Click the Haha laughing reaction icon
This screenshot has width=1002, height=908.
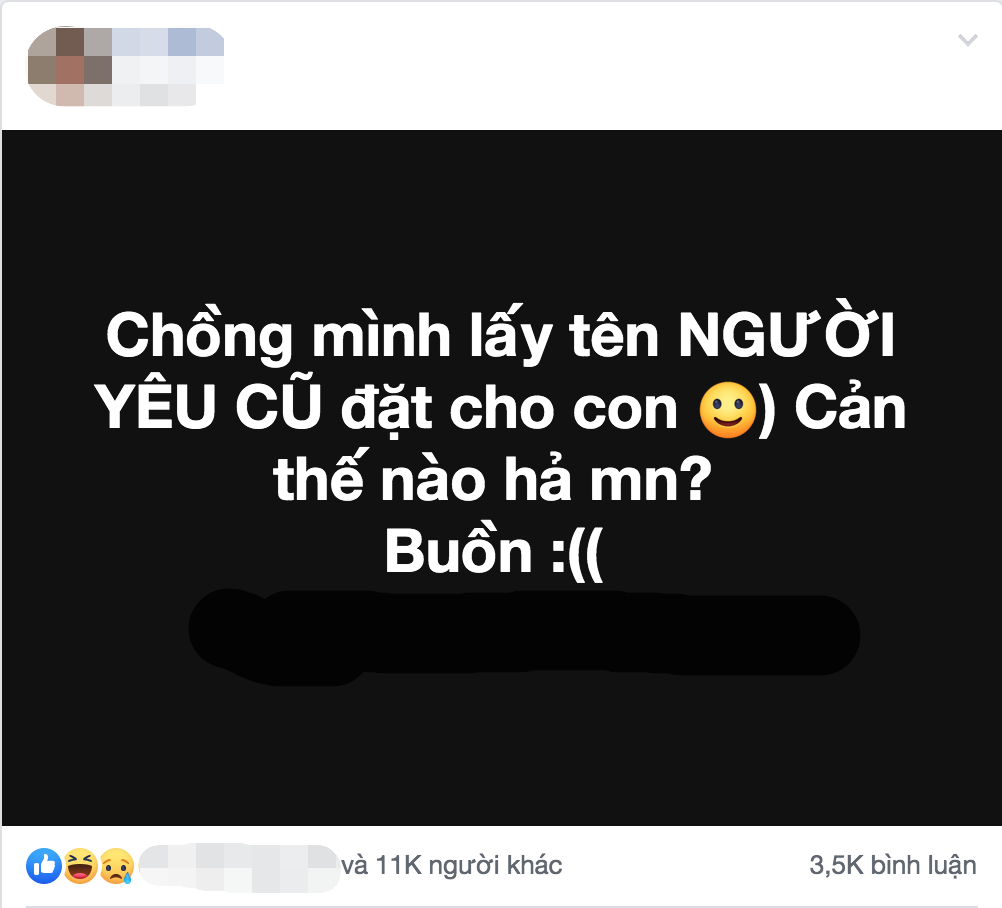pyautogui.click(x=81, y=866)
